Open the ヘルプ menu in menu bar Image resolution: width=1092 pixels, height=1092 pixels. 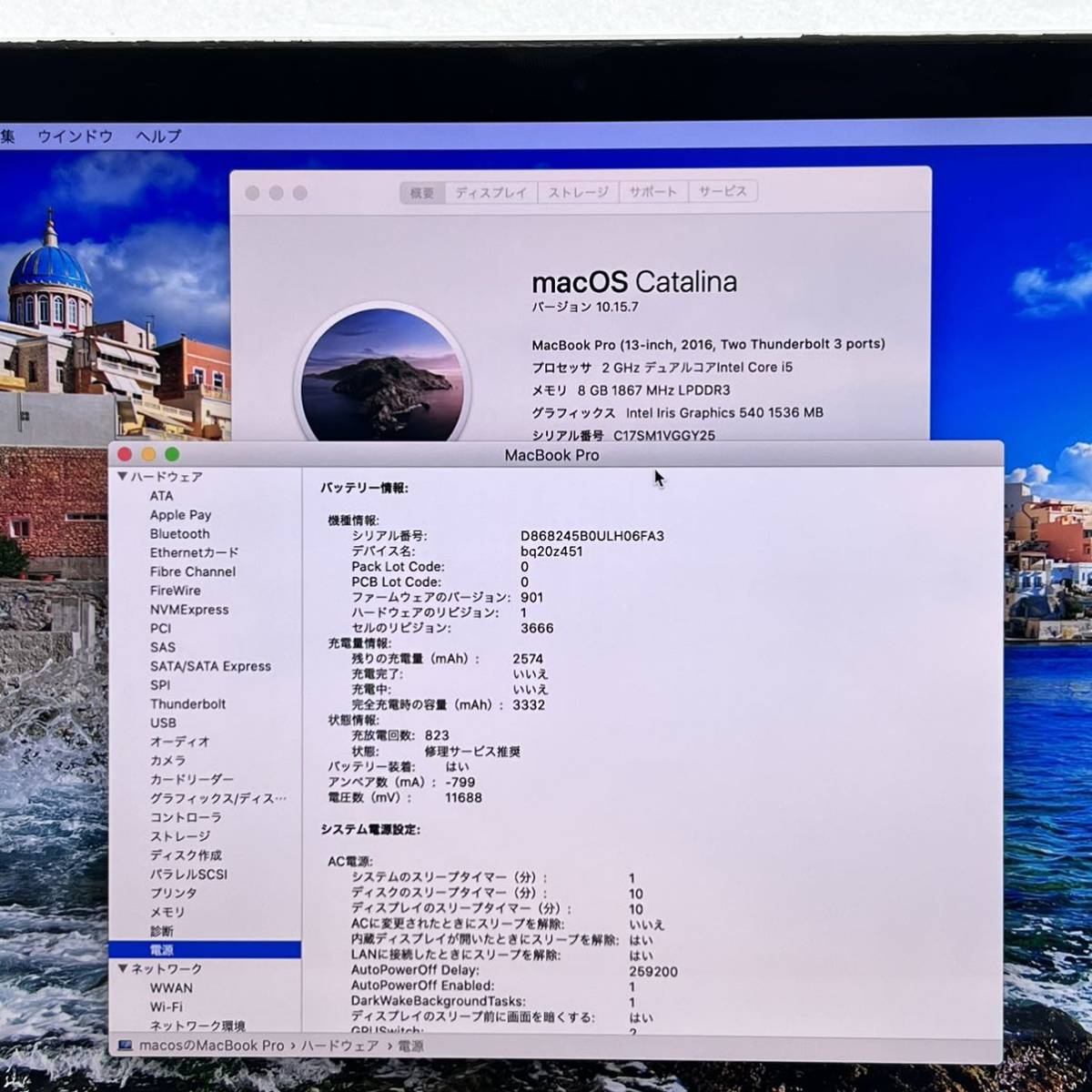click(x=158, y=136)
